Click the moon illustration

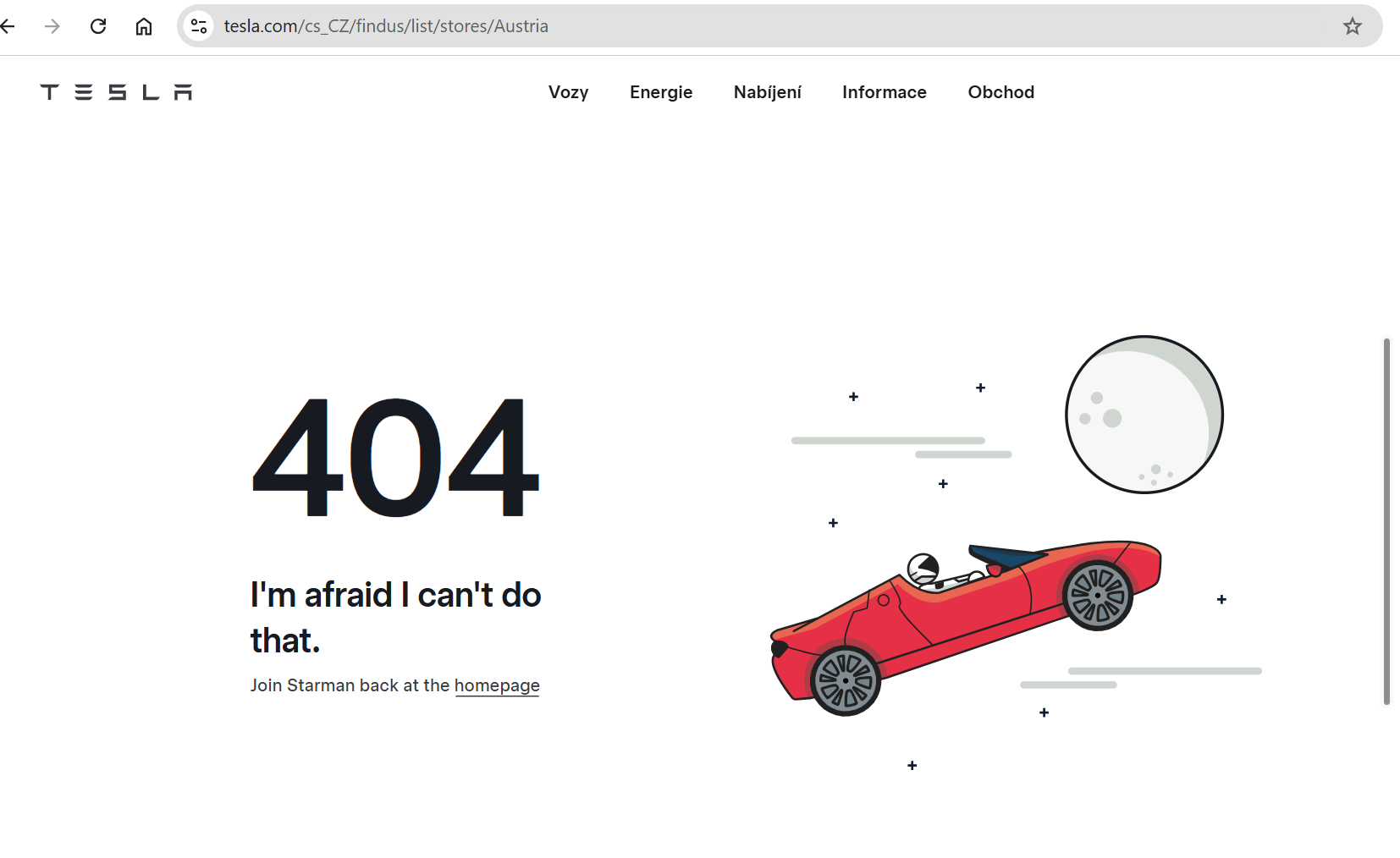[1144, 415]
